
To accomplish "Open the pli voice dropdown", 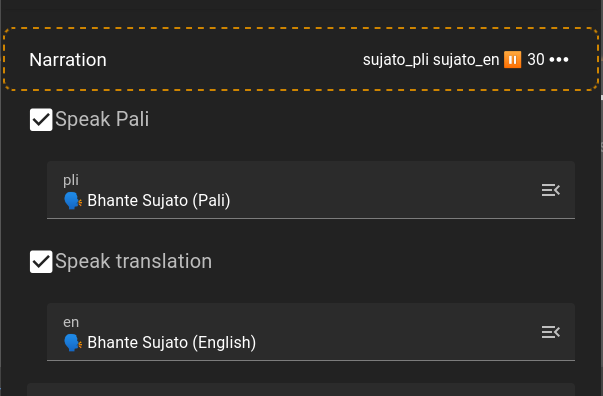I will pos(311,190).
